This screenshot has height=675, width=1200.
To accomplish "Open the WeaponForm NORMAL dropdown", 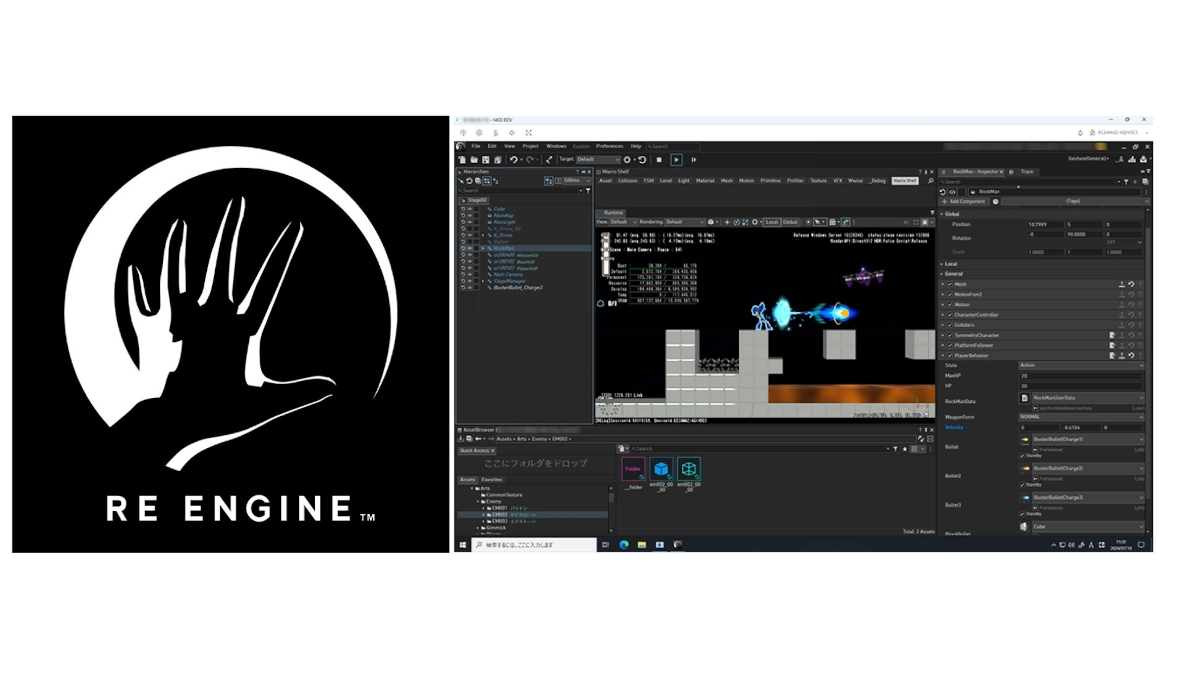I will point(1082,417).
